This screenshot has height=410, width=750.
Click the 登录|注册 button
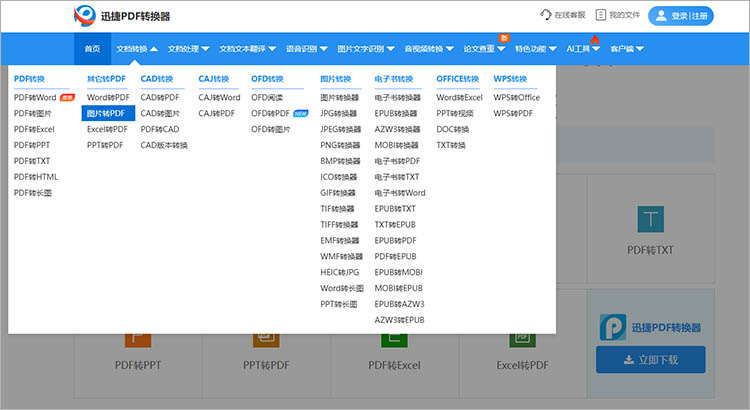[681, 16]
